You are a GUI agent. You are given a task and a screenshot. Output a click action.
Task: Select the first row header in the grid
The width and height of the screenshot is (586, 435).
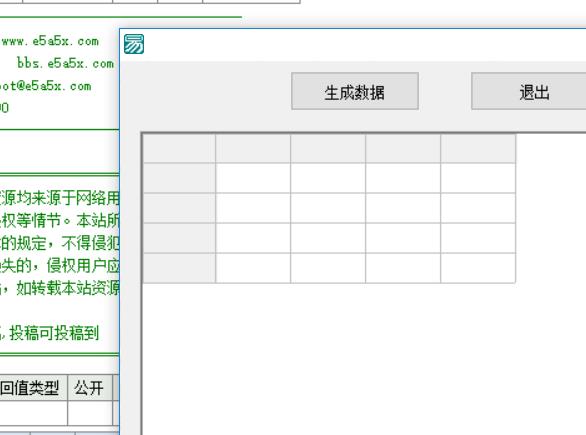(x=179, y=178)
